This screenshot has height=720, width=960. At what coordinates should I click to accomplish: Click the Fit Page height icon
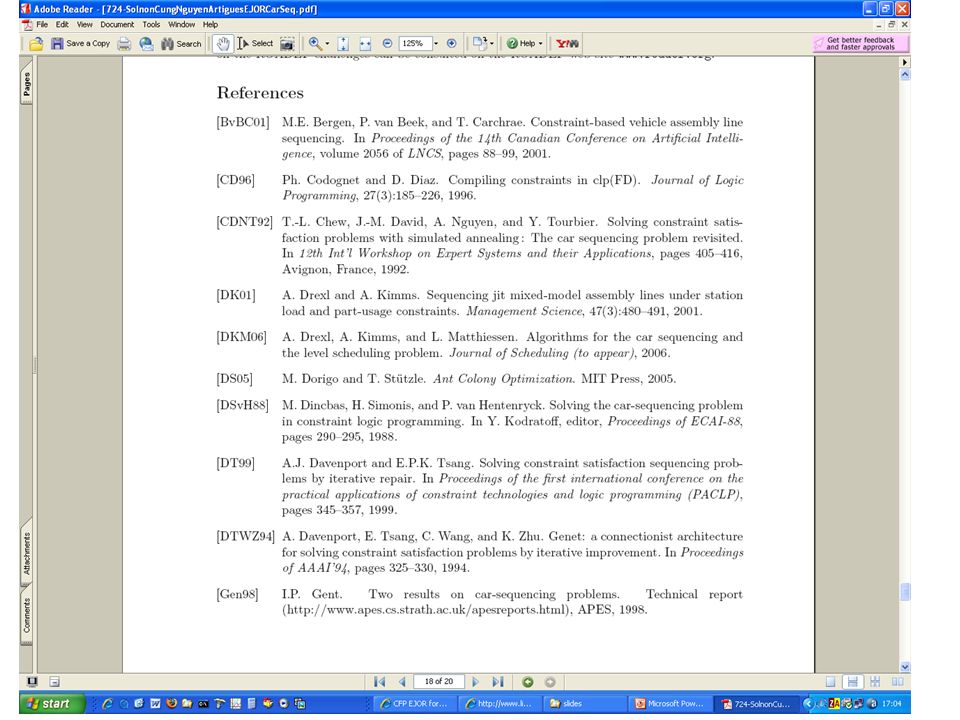pyautogui.click(x=343, y=43)
